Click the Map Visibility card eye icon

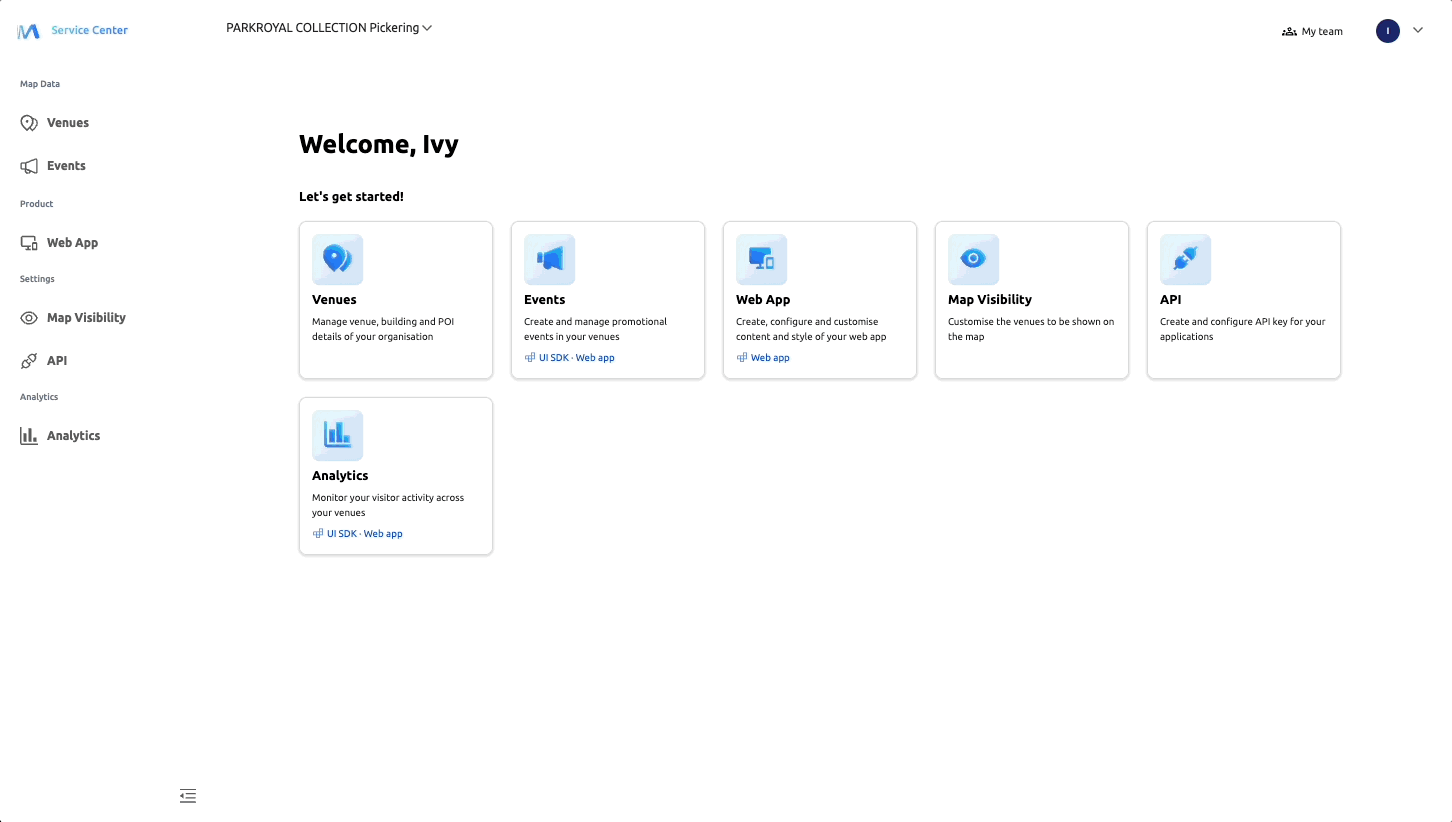click(974, 260)
